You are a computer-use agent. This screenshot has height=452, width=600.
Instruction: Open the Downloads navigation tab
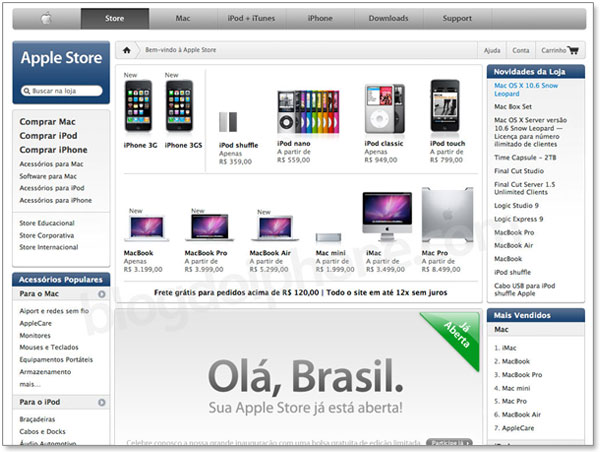(388, 18)
